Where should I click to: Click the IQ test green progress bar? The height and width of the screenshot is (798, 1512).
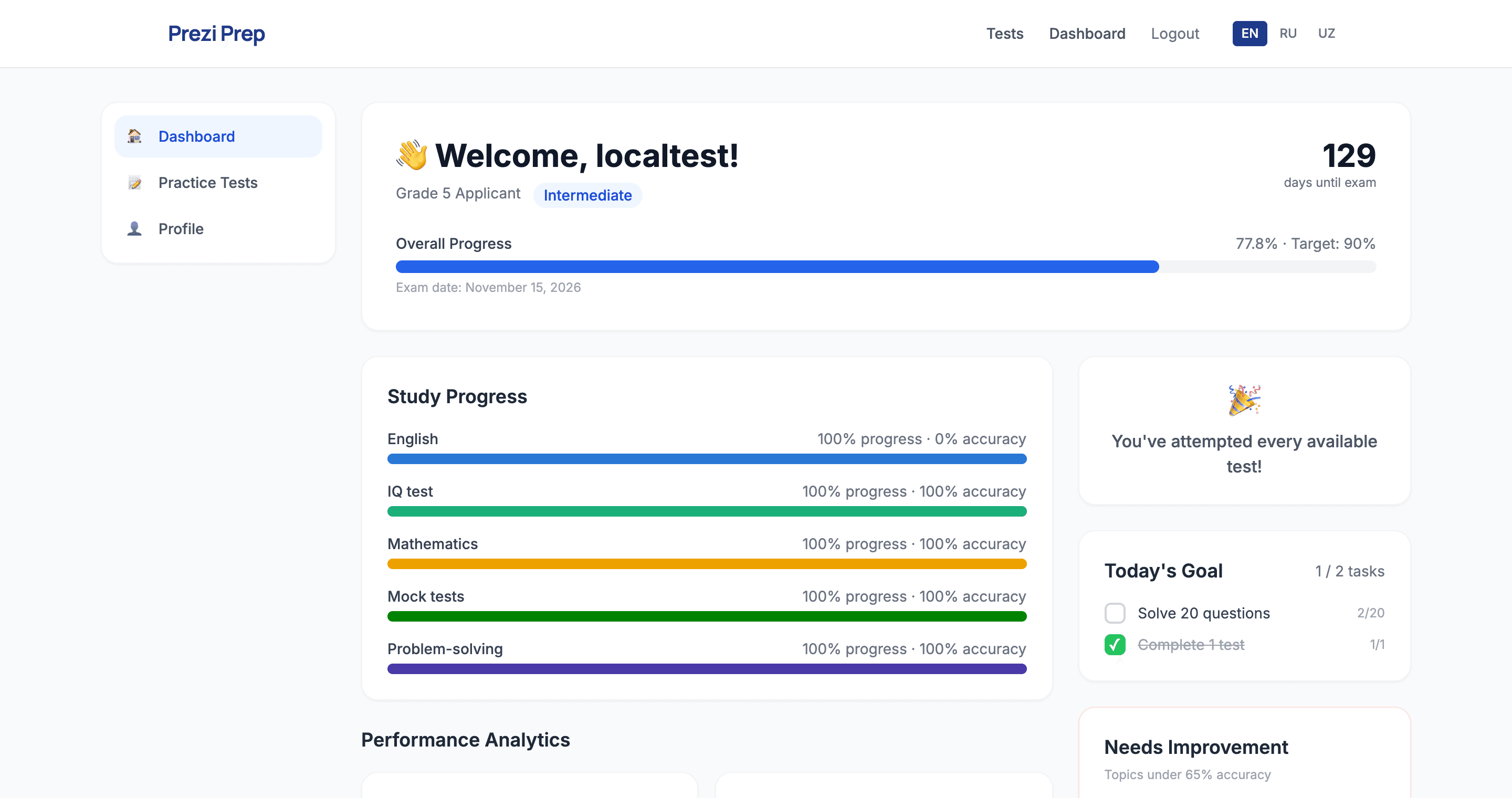(707, 512)
